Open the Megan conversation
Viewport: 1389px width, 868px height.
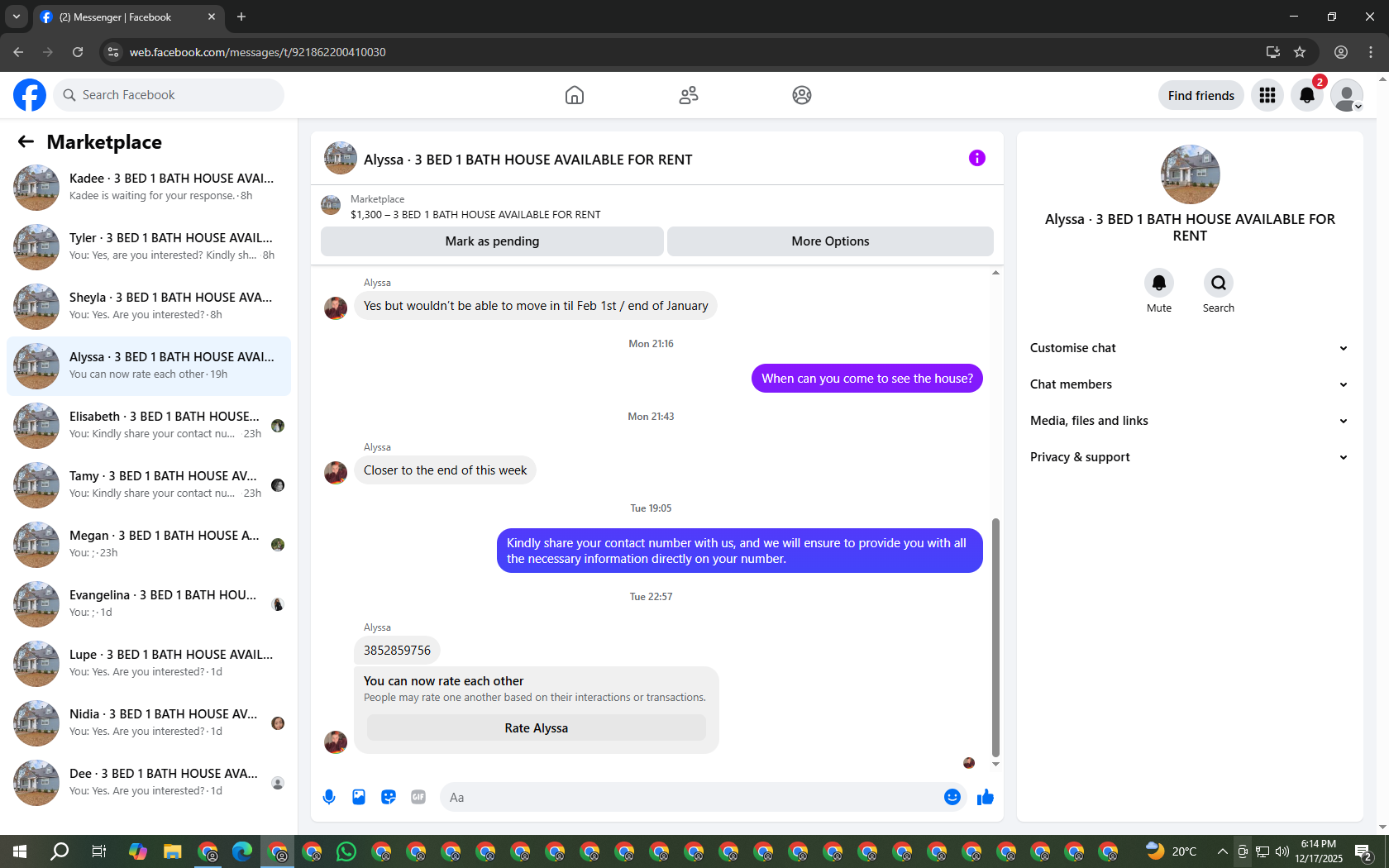(x=149, y=544)
